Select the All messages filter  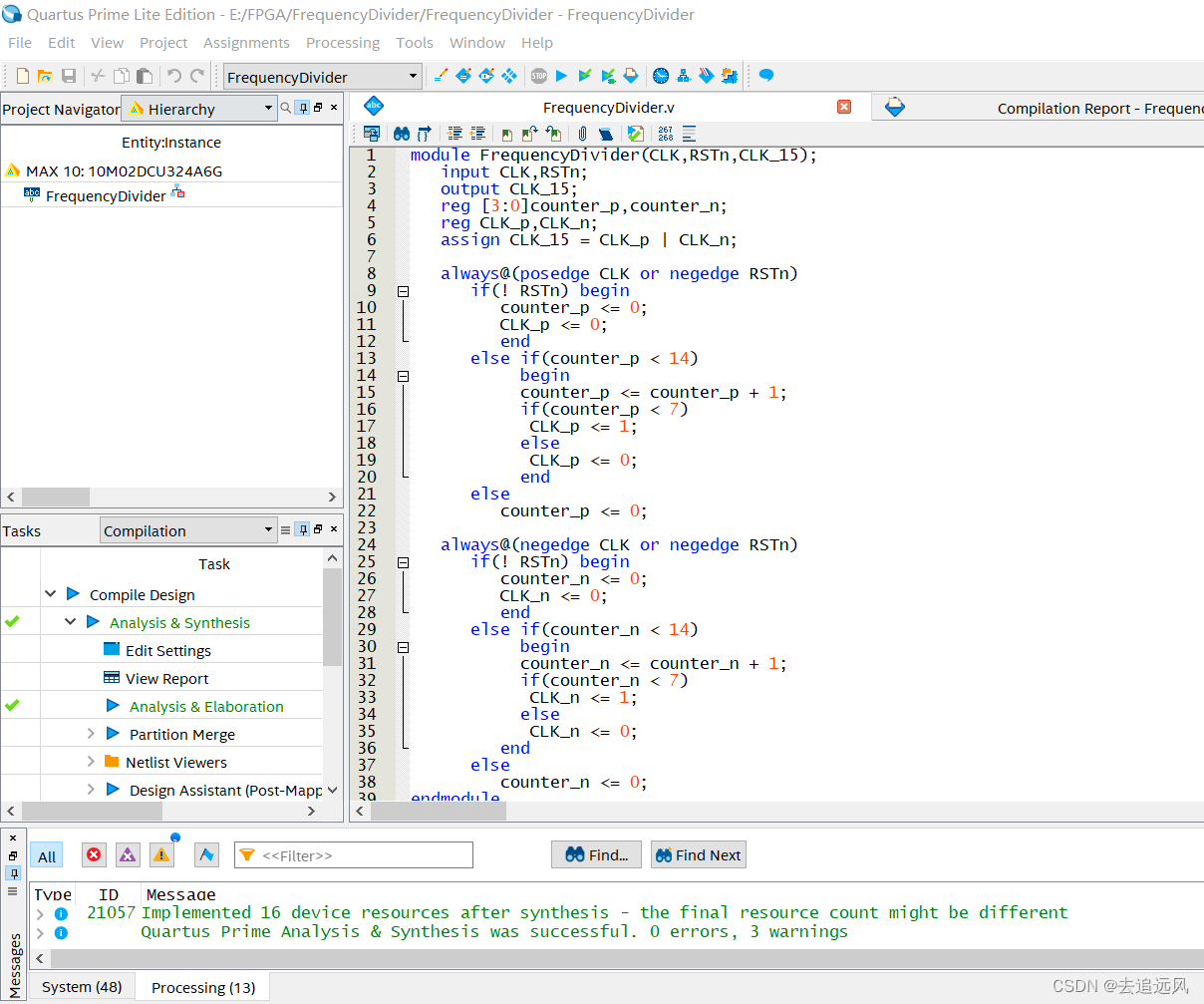pyautogui.click(x=47, y=855)
